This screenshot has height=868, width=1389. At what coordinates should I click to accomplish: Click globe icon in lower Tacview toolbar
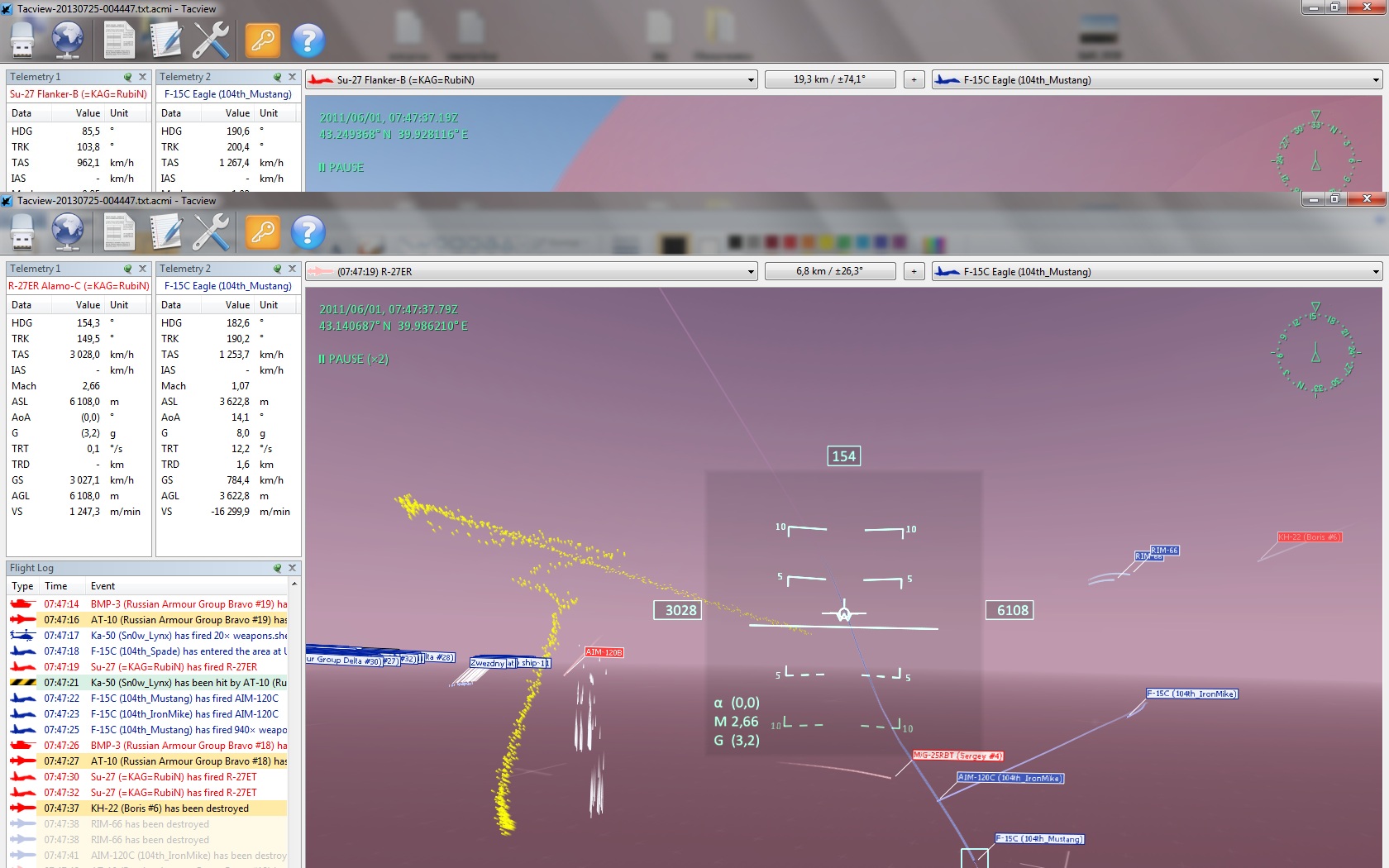67,231
